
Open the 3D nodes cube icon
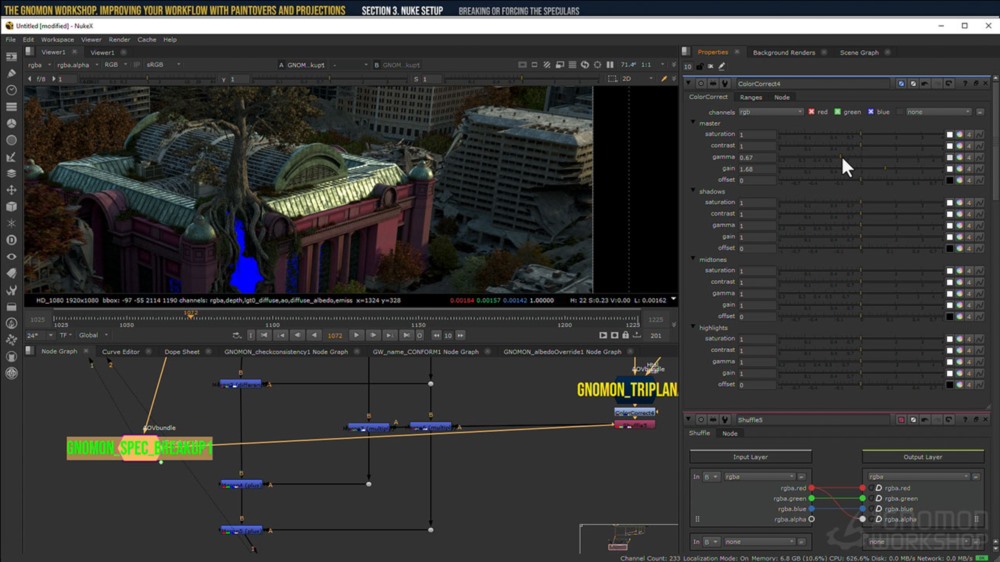pyautogui.click(x=11, y=207)
